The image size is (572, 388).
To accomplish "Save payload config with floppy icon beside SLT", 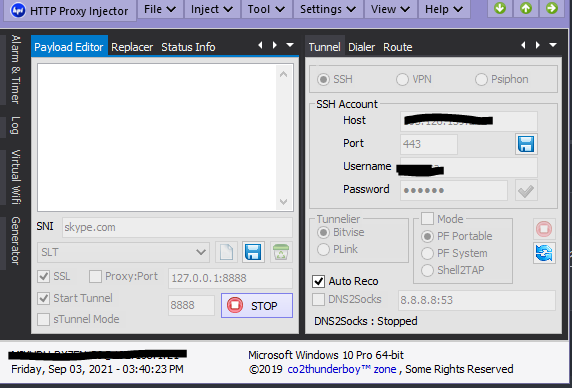I will pos(254,252).
